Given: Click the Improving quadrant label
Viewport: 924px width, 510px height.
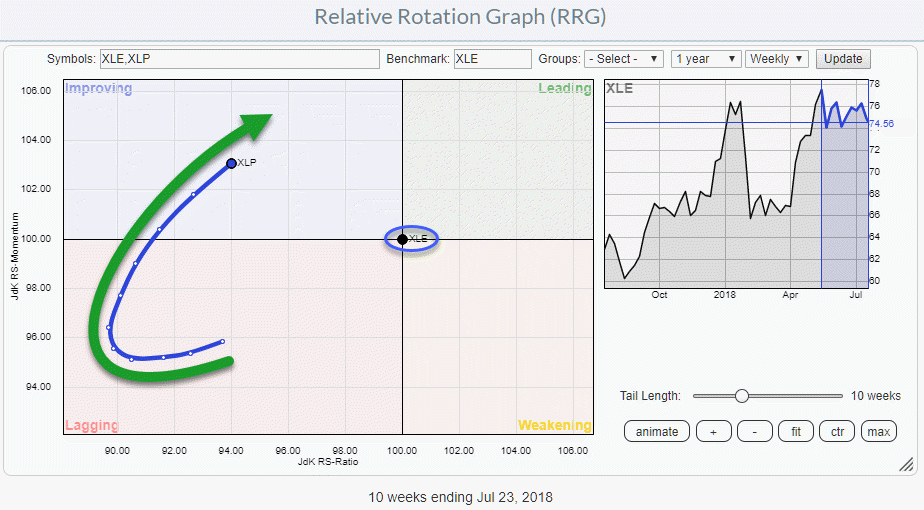Looking at the screenshot, I should point(98,88).
